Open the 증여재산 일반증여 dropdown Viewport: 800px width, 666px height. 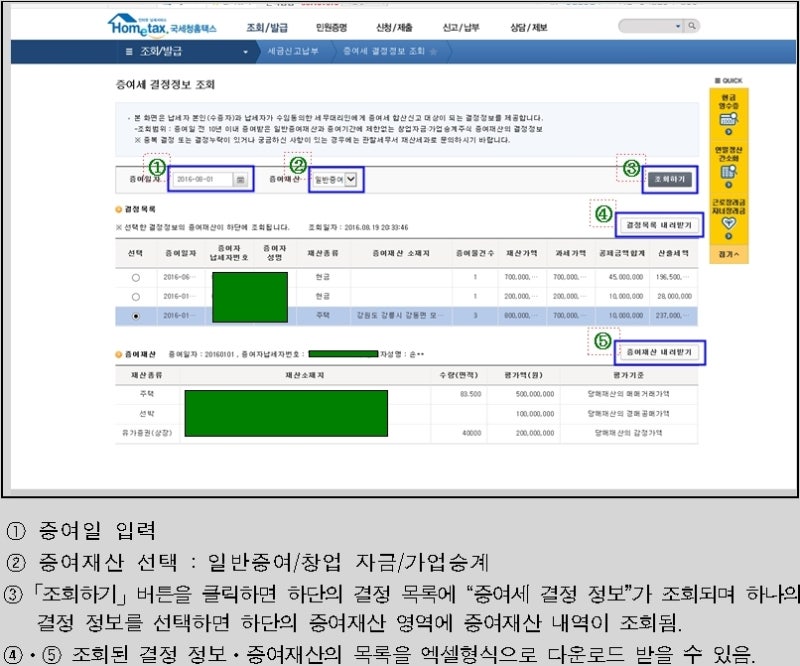click(336, 180)
